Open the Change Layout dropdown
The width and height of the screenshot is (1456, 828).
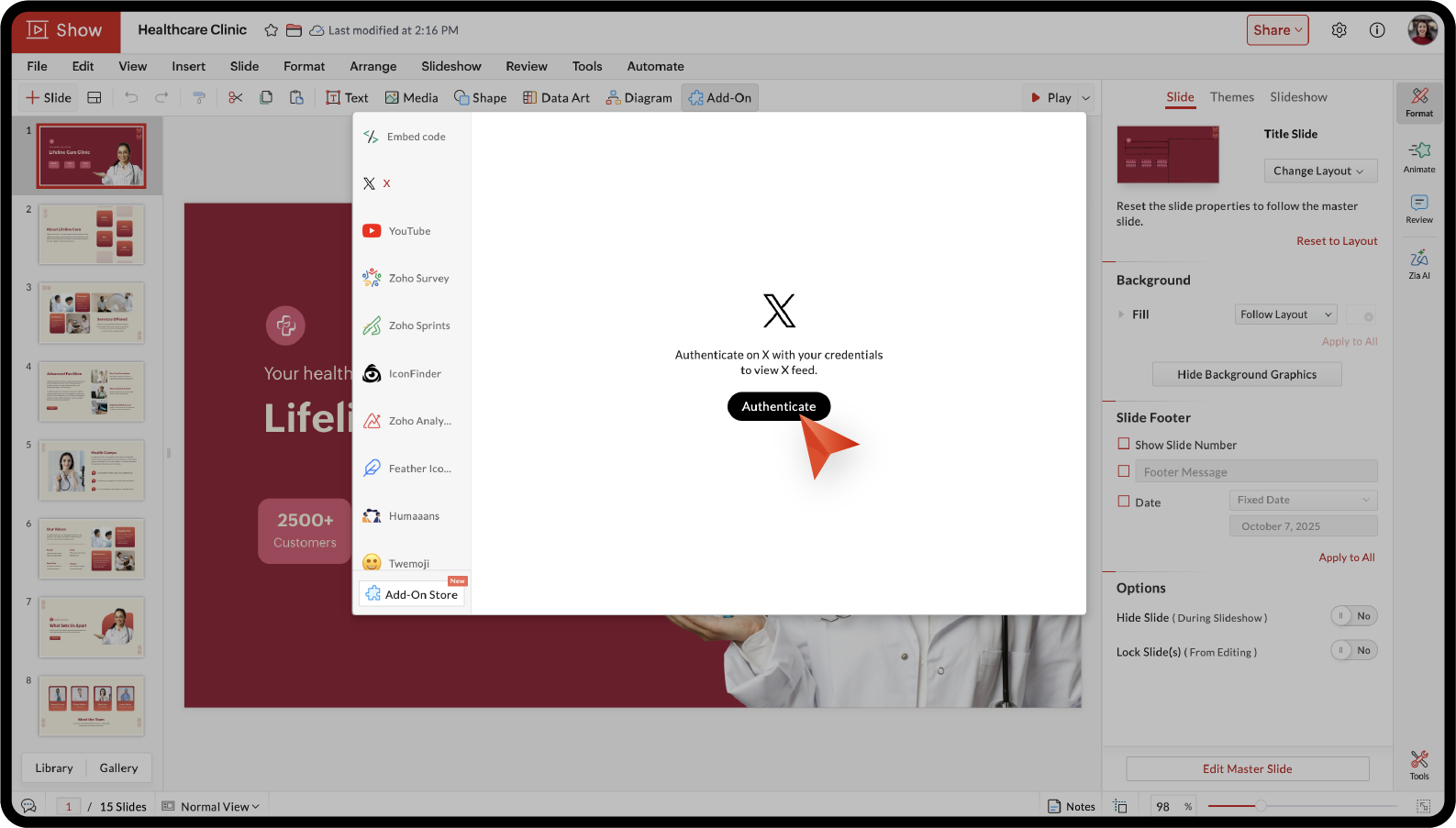(x=1320, y=171)
